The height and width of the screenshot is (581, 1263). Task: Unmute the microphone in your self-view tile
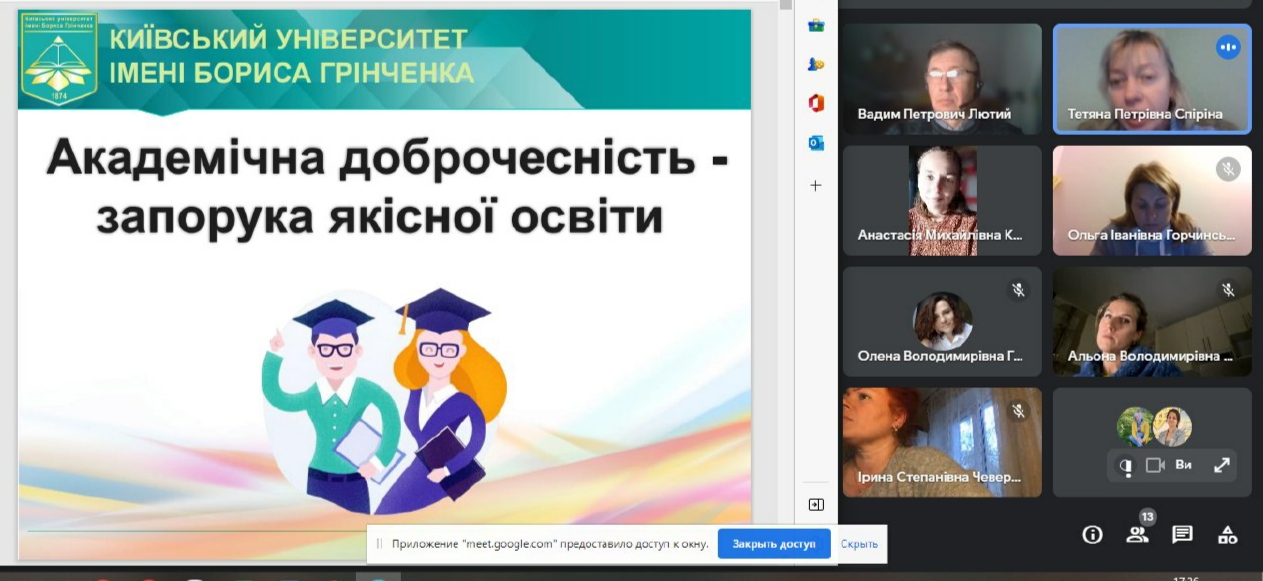(1127, 464)
